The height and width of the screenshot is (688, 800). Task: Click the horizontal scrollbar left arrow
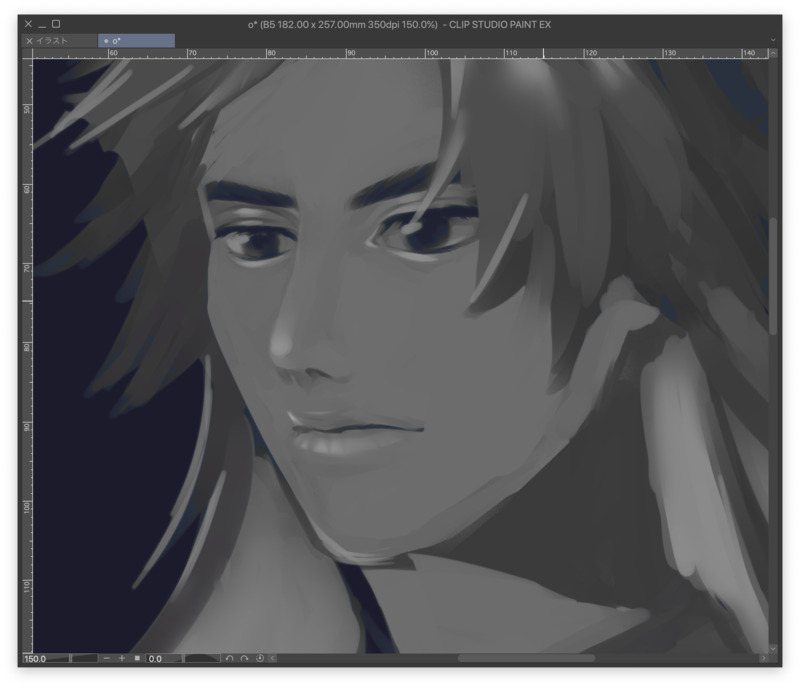272,658
